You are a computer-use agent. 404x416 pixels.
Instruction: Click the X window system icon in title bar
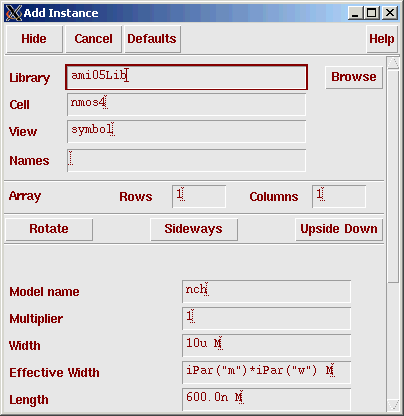tap(14, 13)
